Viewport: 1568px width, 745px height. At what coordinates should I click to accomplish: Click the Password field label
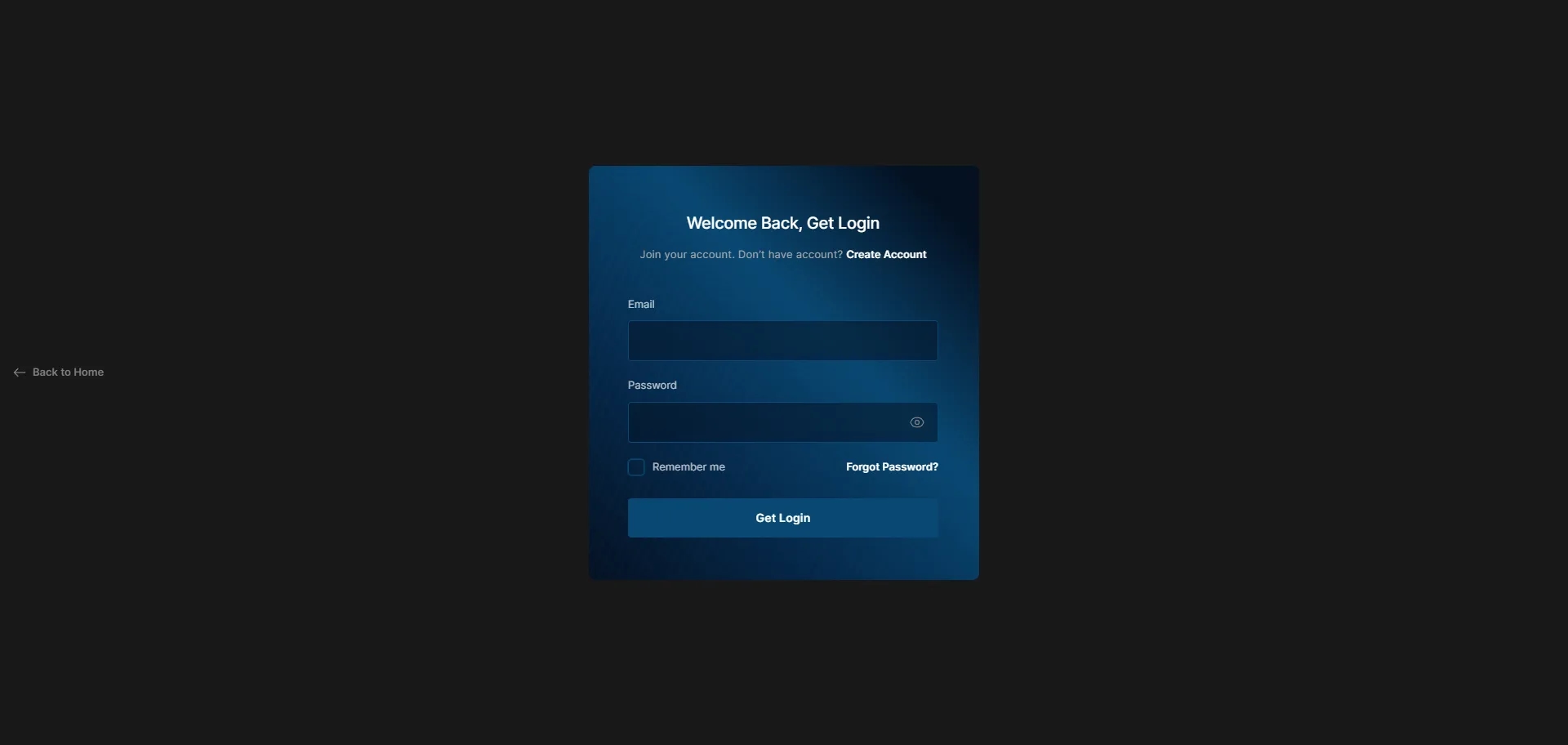652,386
